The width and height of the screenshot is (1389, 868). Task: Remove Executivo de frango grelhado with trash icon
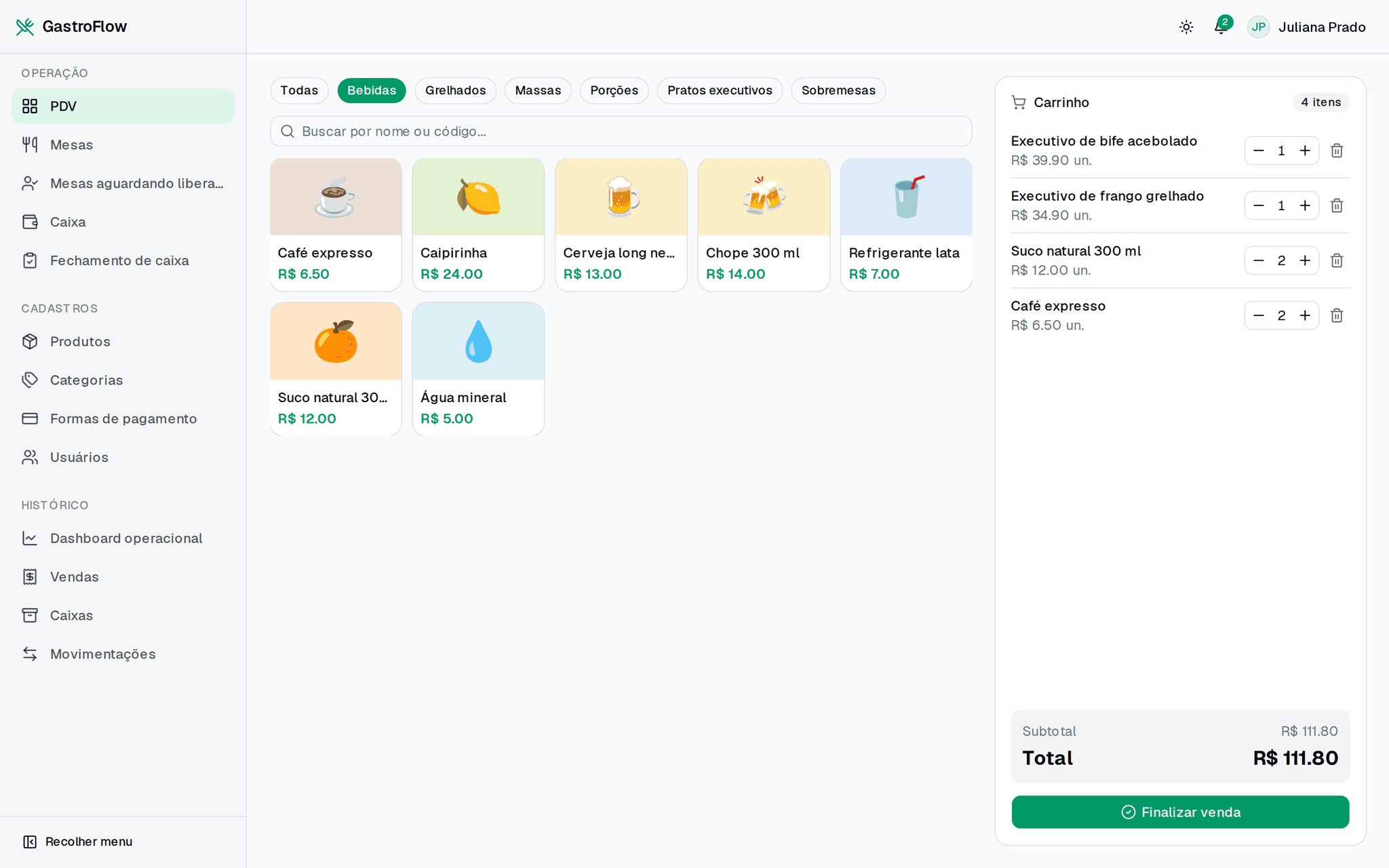pos(1337,205)
